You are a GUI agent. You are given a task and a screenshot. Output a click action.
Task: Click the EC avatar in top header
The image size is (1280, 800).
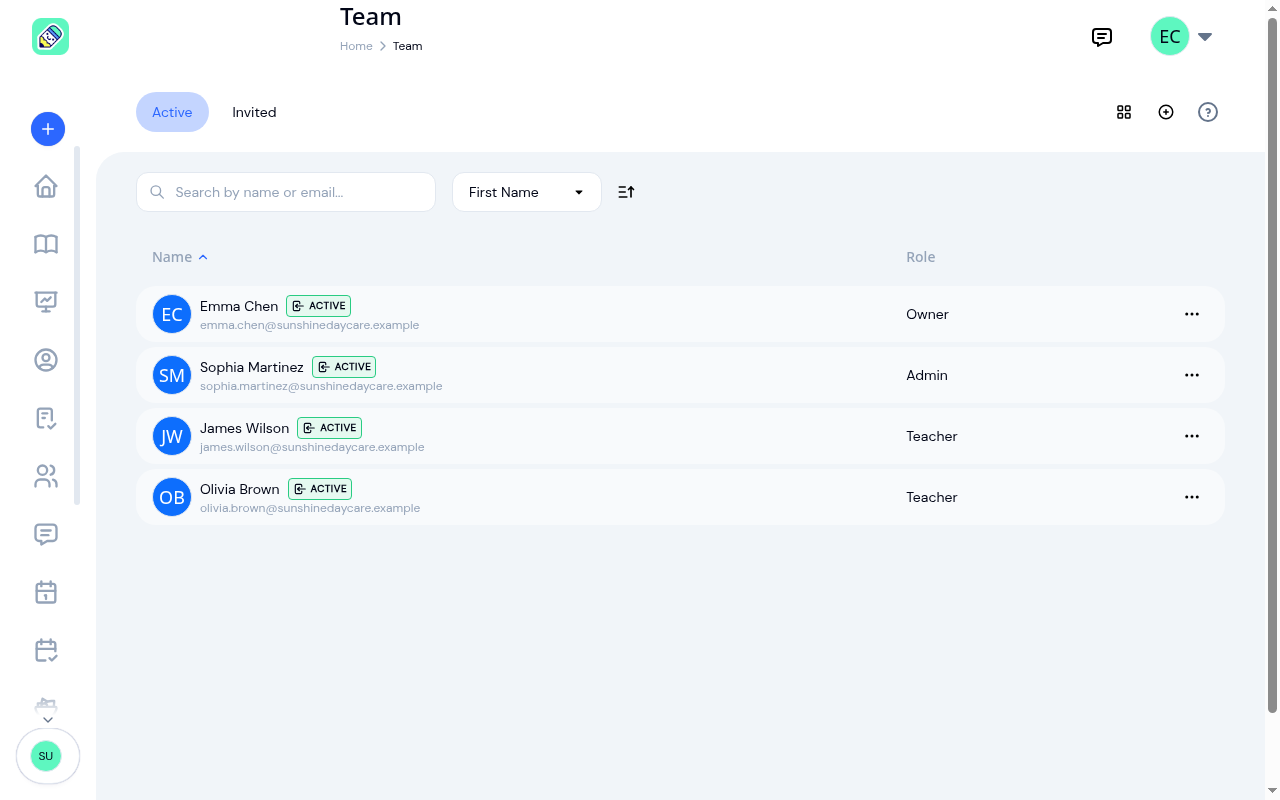pyautogui.click(x=1170, y=37)
